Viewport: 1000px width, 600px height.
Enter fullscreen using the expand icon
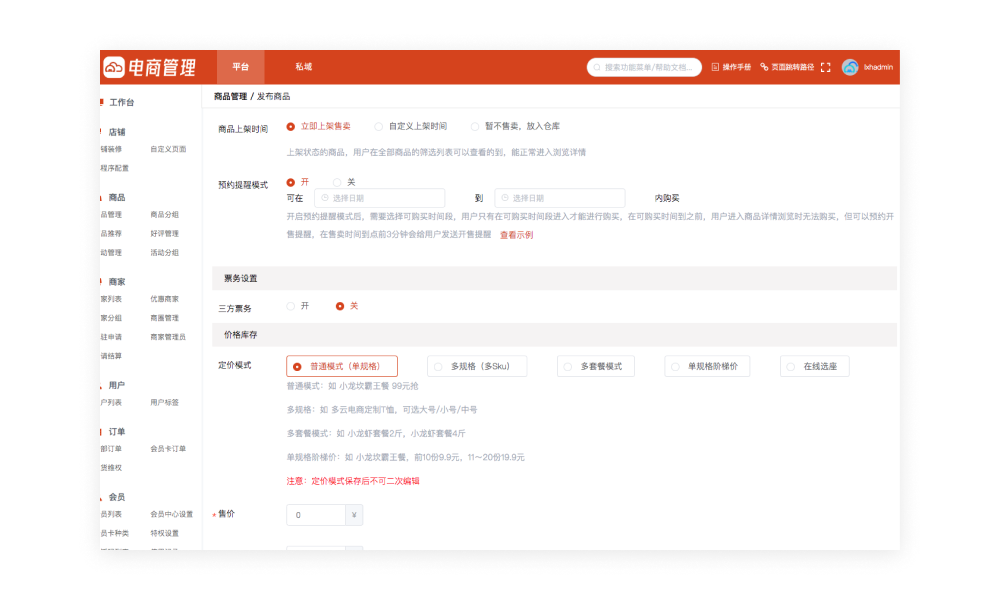(x=825, y=66)
